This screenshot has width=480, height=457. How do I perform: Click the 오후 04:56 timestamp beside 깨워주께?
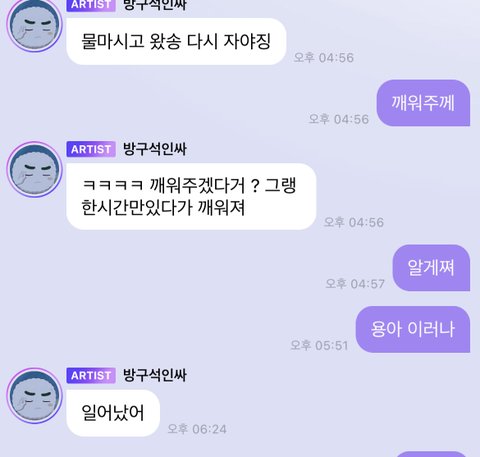click(339, 119)
